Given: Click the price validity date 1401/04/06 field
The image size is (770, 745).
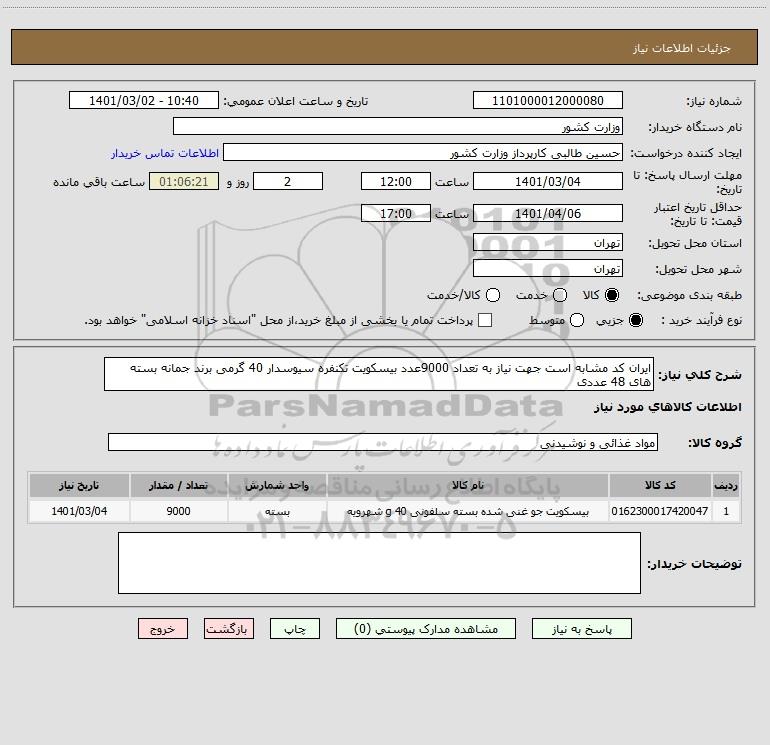Looking at the screenshot, I should [x=548, y=213].
